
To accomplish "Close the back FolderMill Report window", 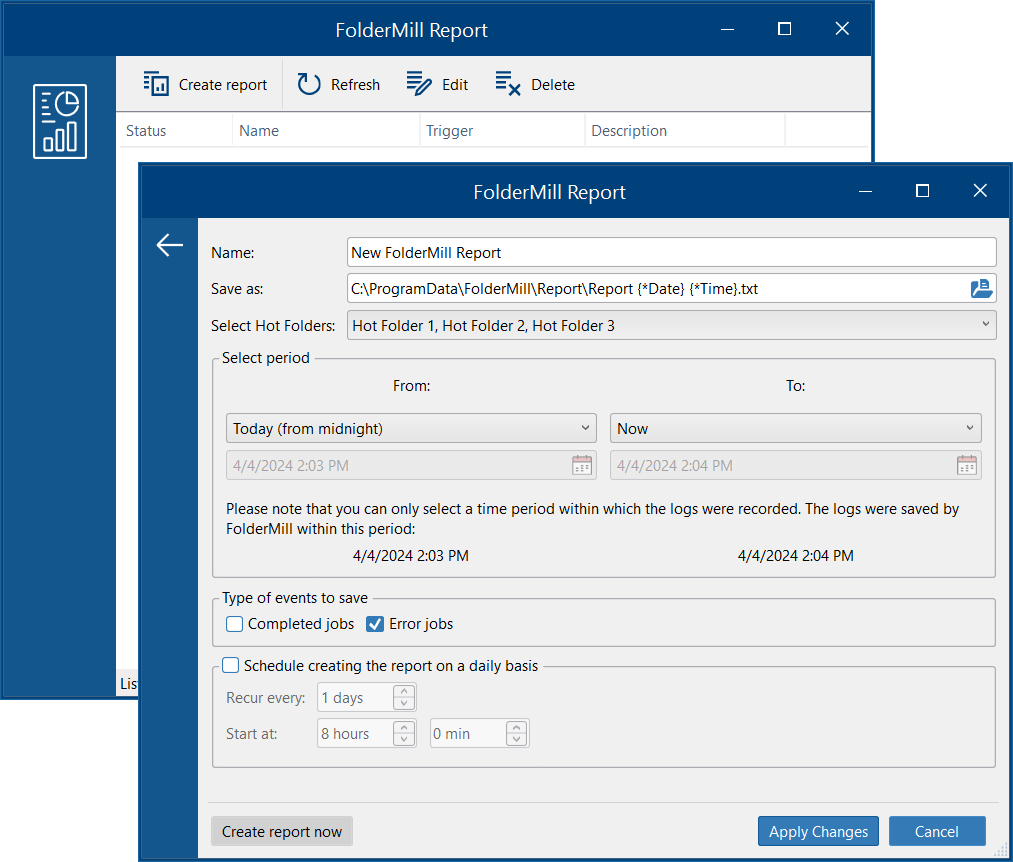I will point(842,29).
